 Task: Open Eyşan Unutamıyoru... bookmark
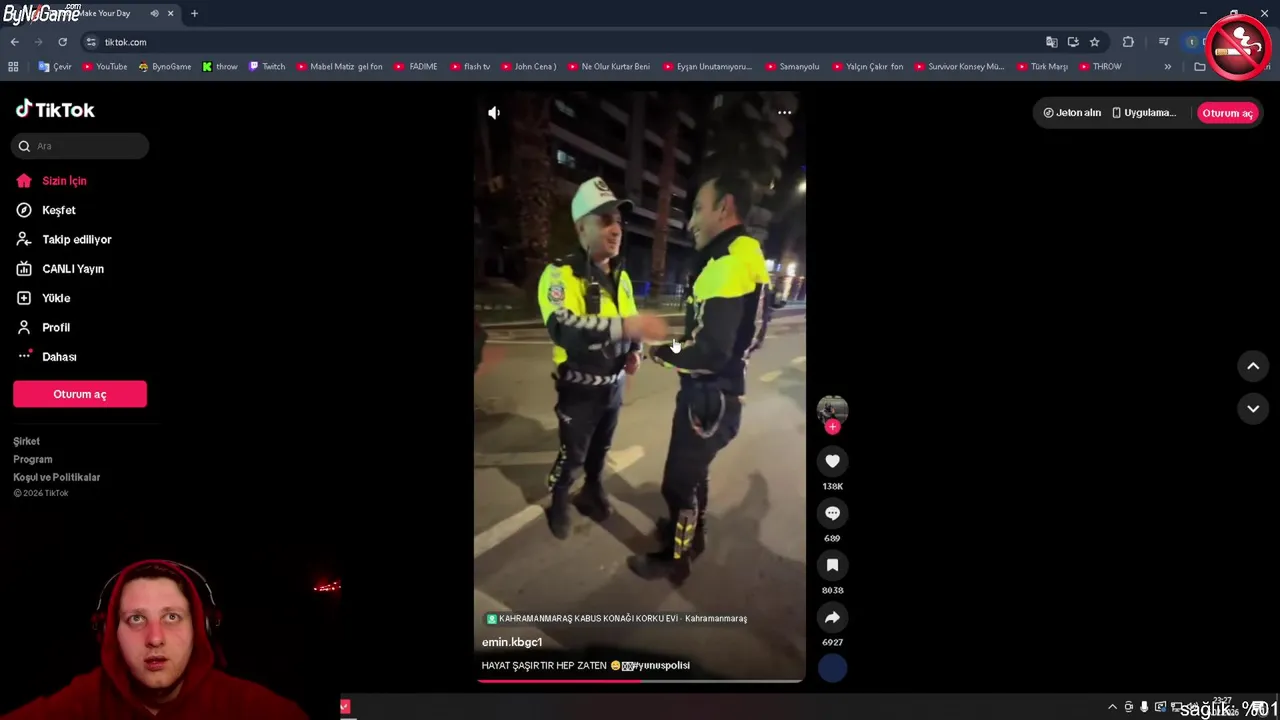click(707, 67)
